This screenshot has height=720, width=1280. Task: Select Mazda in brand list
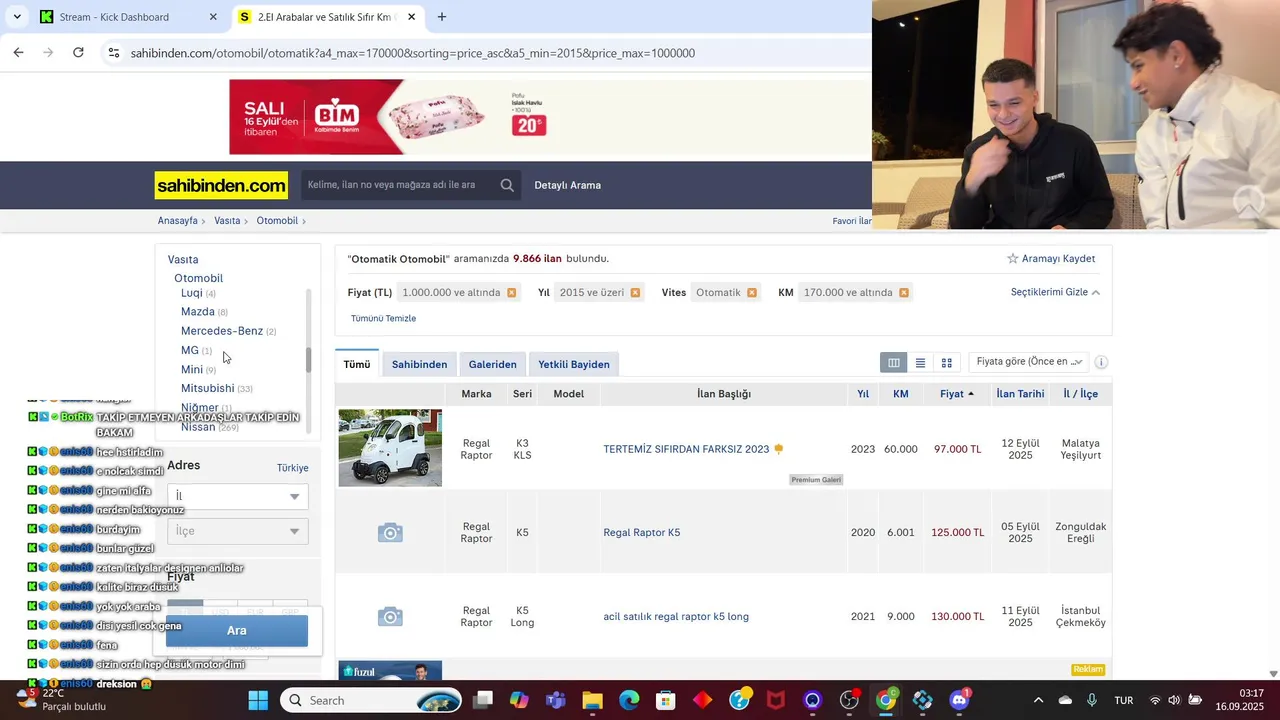click(x=198, y=312)
